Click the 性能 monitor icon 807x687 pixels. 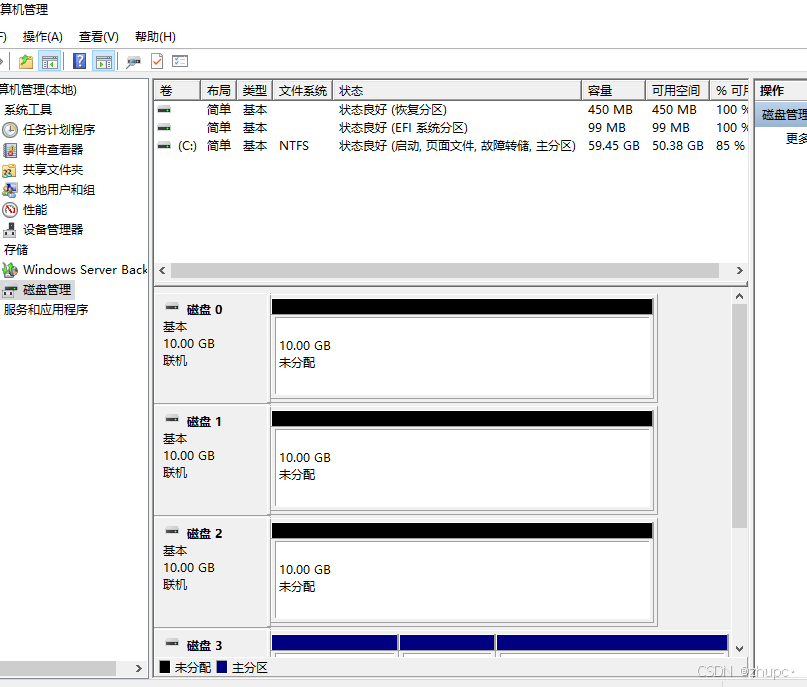(10, 210)
